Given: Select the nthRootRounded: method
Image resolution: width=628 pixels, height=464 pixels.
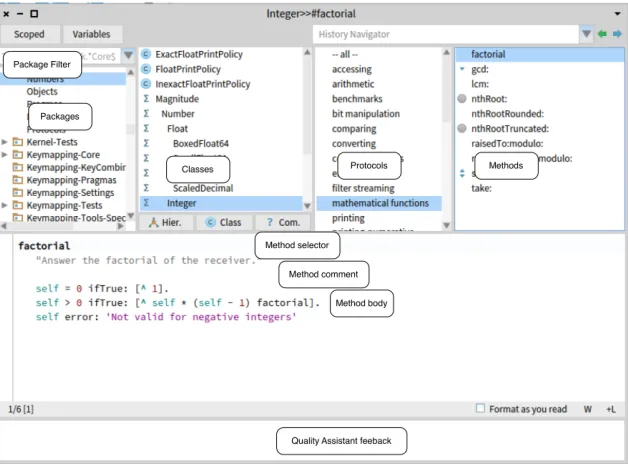Looking at the screenshot, I should [507, 114].
